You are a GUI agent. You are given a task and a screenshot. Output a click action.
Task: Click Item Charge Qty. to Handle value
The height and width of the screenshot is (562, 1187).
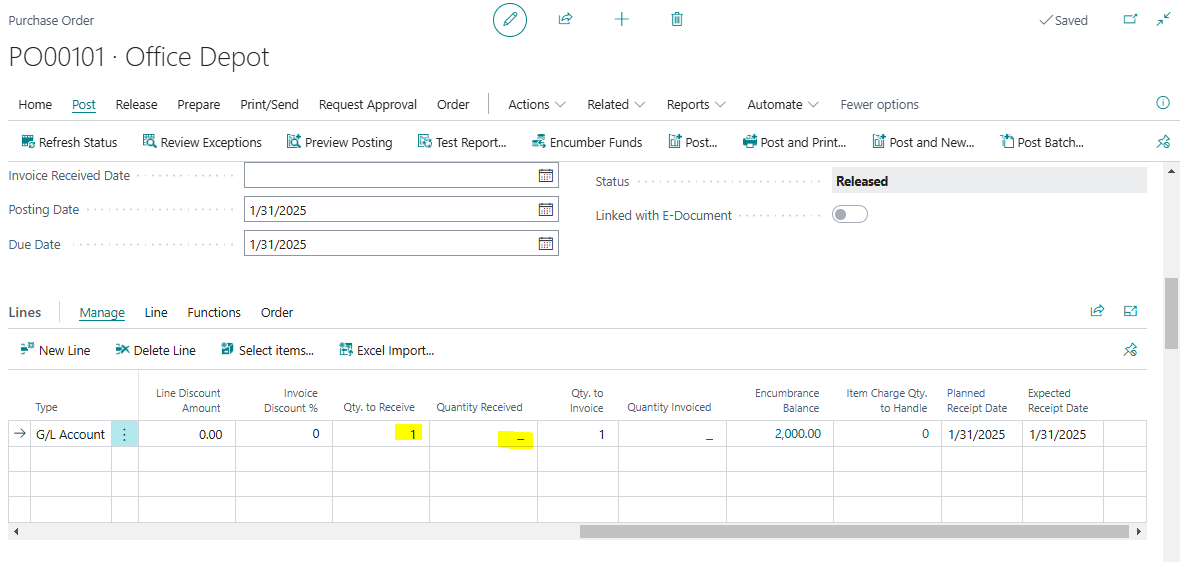tap(924, 435)
